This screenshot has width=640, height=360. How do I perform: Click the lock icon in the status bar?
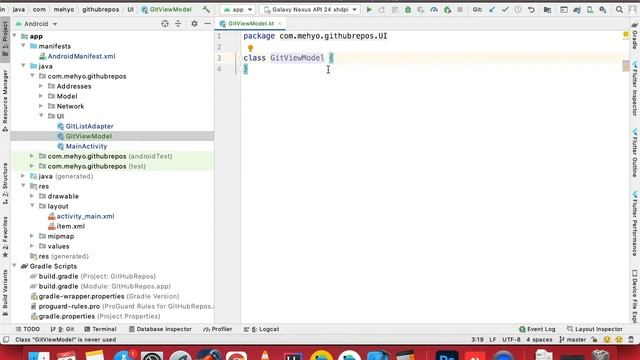[594, 340]
